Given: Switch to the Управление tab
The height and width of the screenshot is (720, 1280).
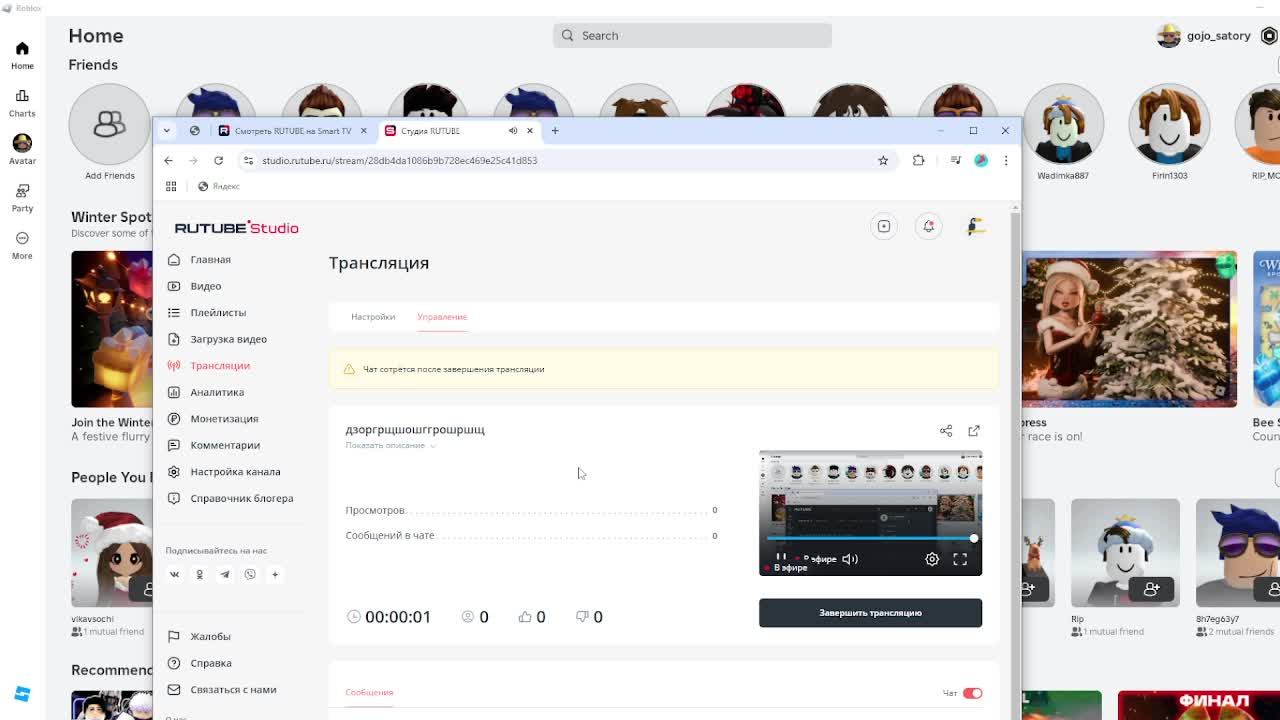Looking at the screenshot, I should 442,317.
